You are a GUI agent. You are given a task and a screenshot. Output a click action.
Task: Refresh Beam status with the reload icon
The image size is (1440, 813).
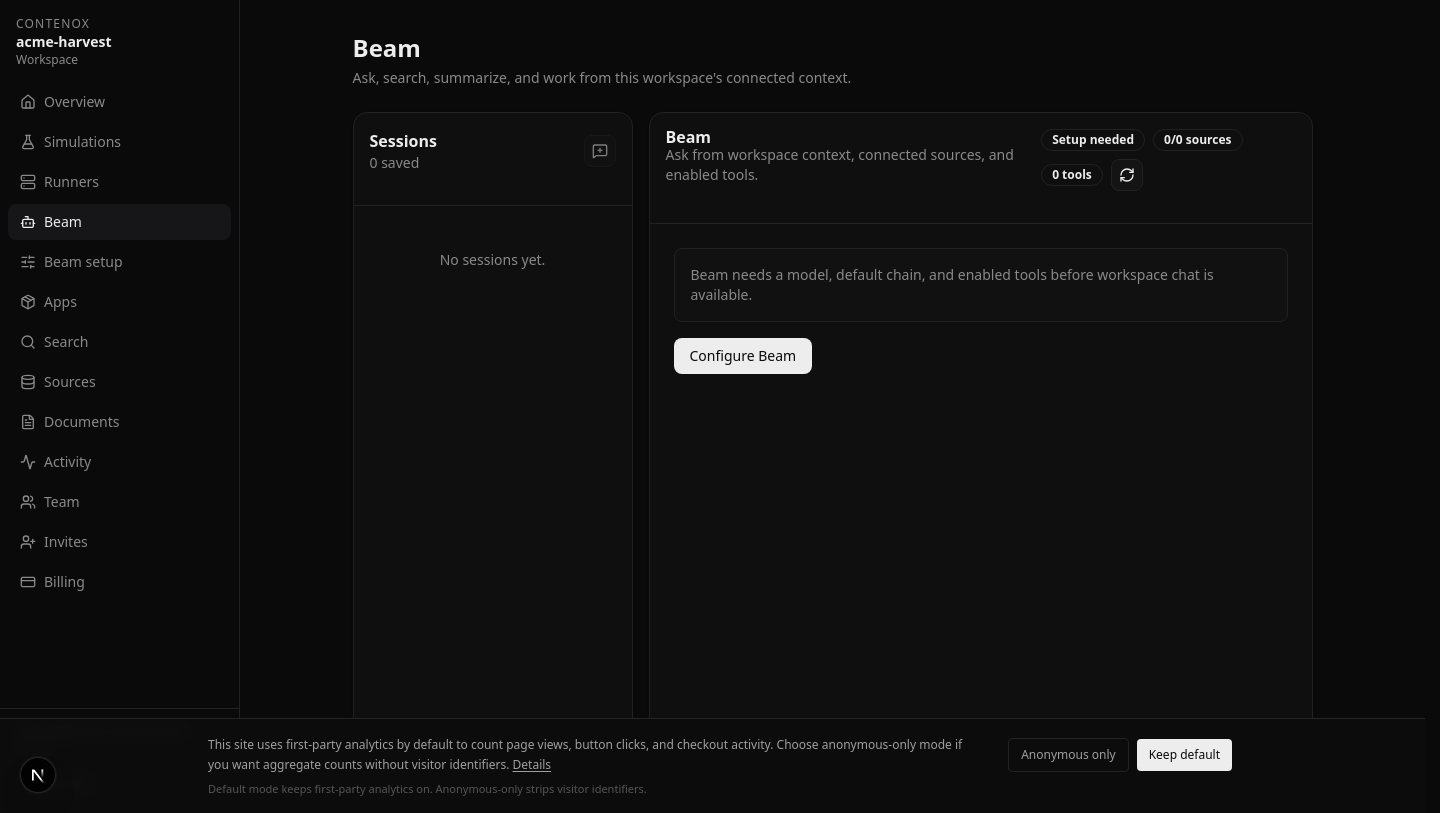pos(1127,175)
